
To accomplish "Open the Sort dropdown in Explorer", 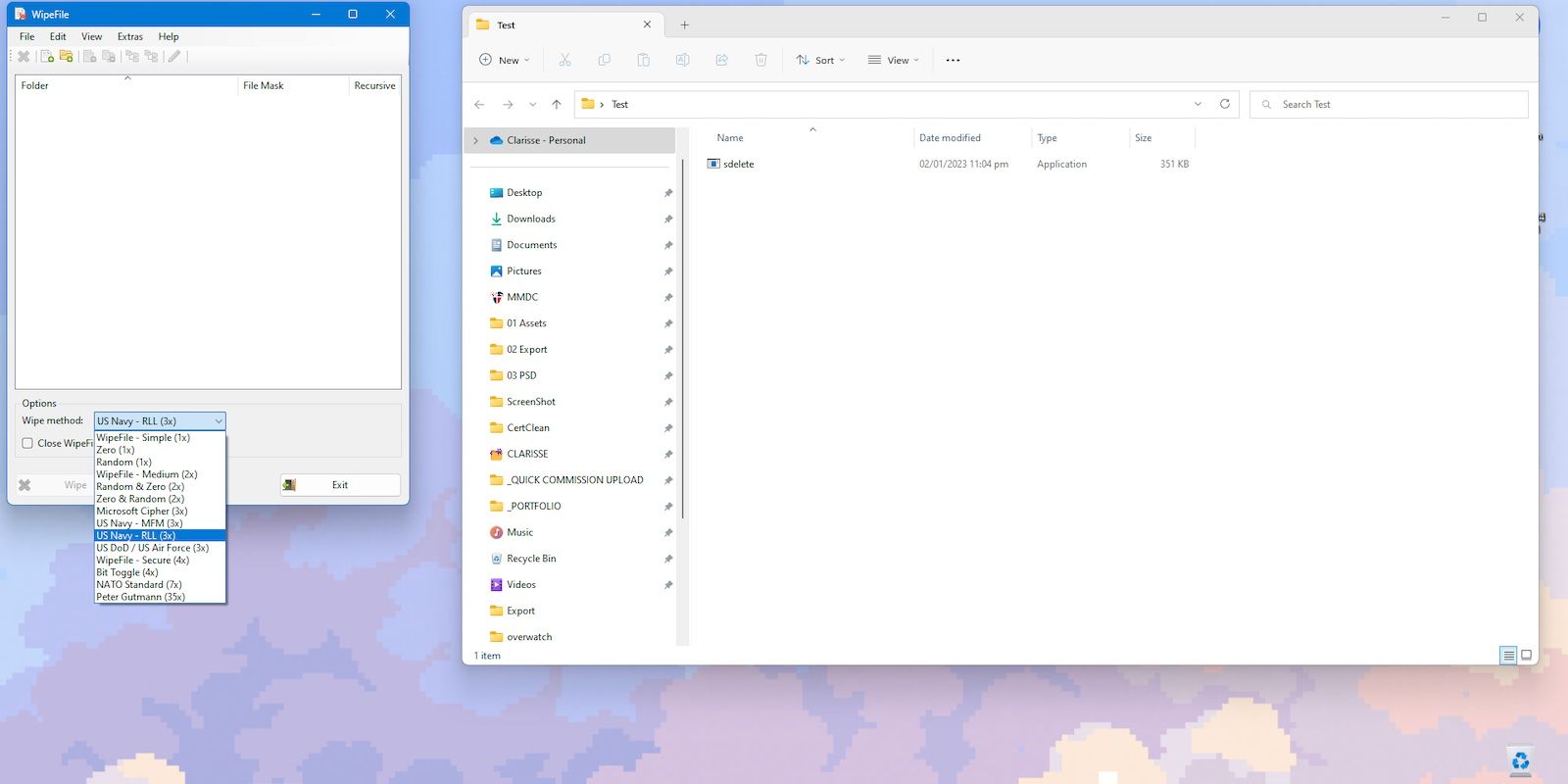I will tap(820, 61).
